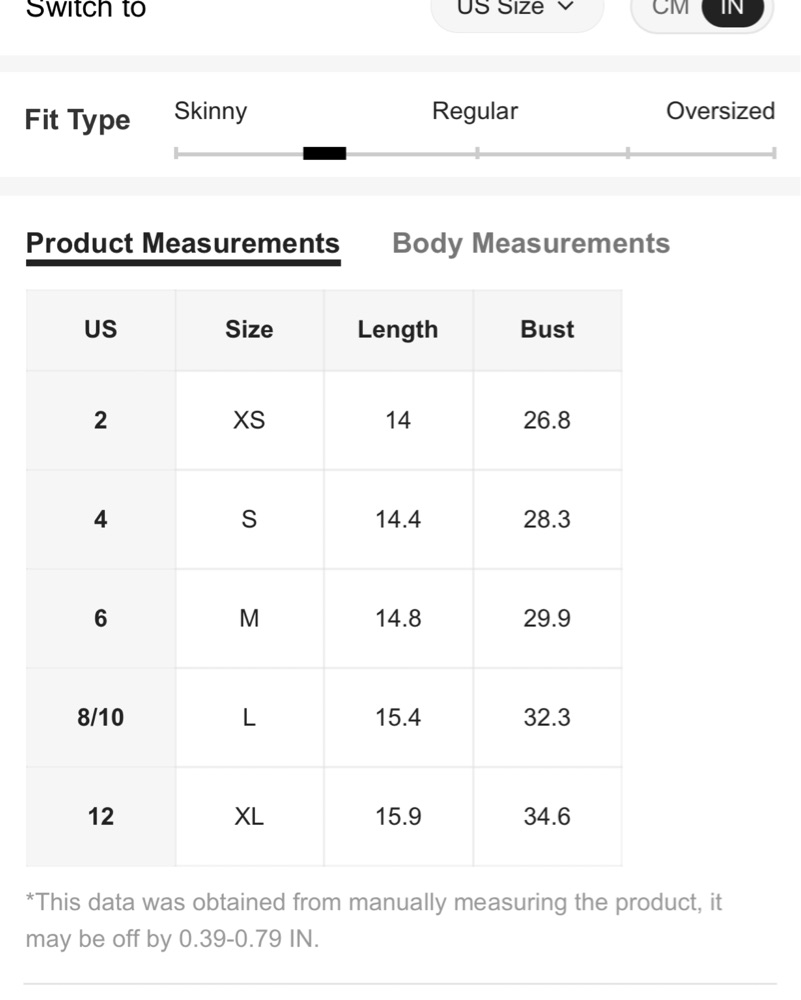
Task: Click the US column header
Action: click(101, 330)
